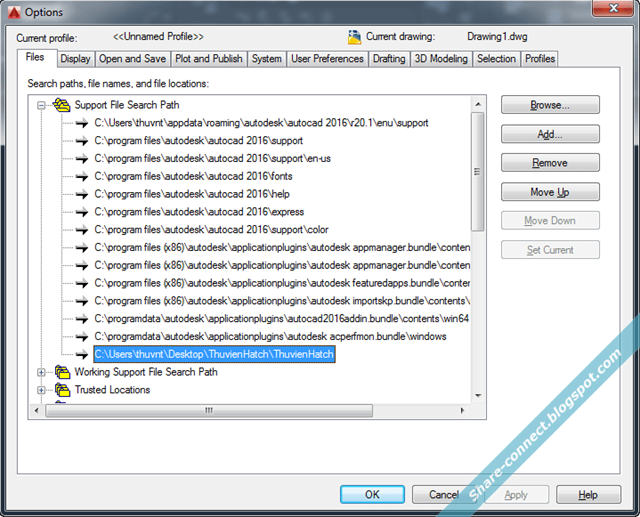Screen dimensions: 640x517
Task: Click arrow icon beside the ThuvienHatch path
Action: [82, 354]
